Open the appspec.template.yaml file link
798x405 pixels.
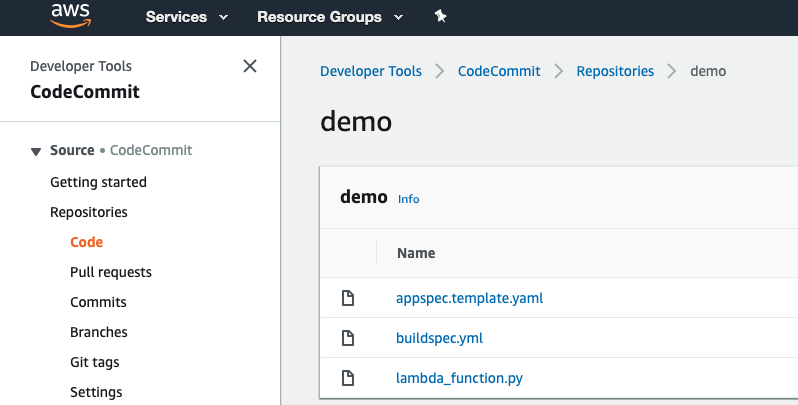click(x=469, y=298)
